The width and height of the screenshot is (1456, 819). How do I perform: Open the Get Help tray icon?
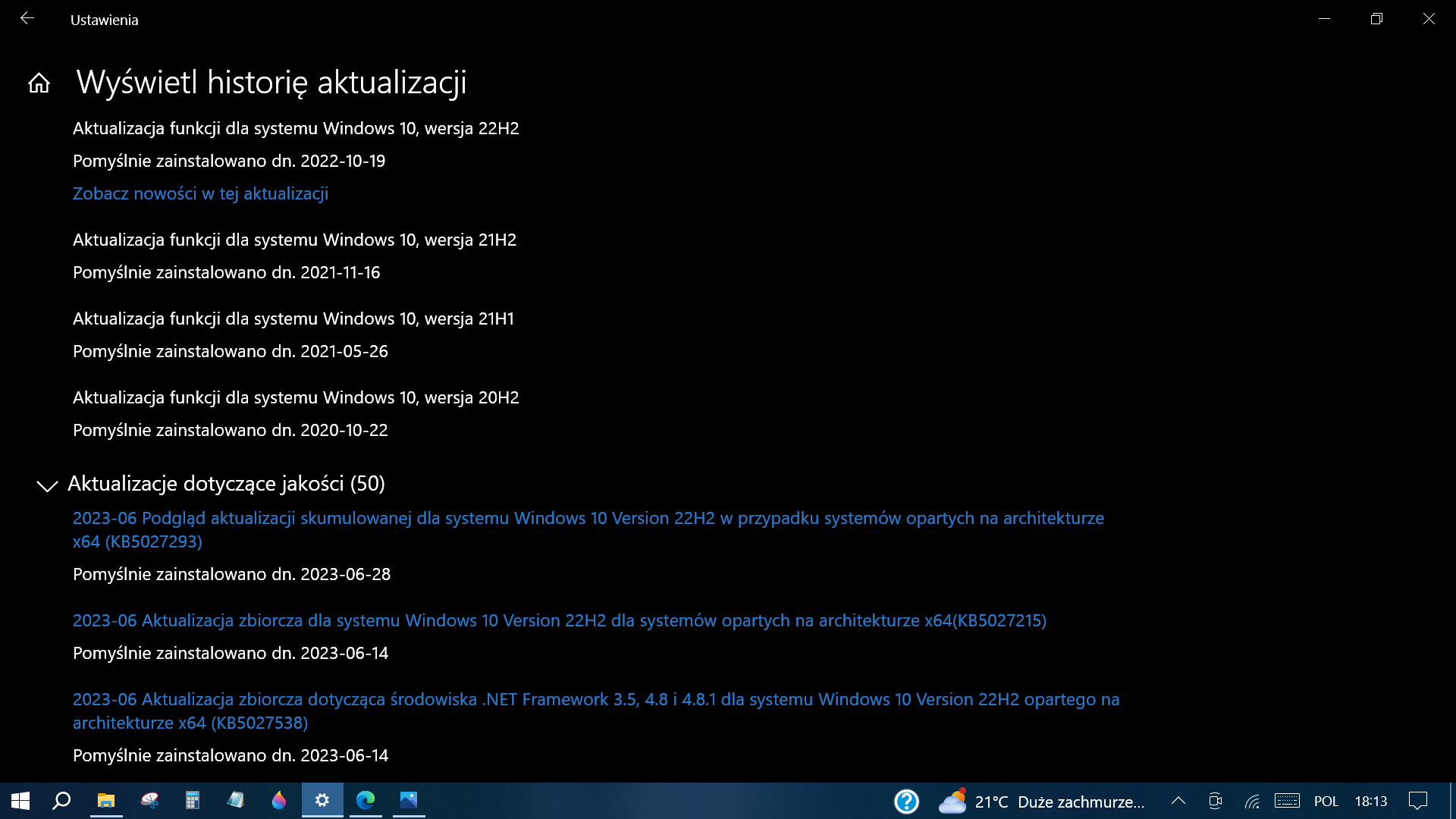click(907, 802)
